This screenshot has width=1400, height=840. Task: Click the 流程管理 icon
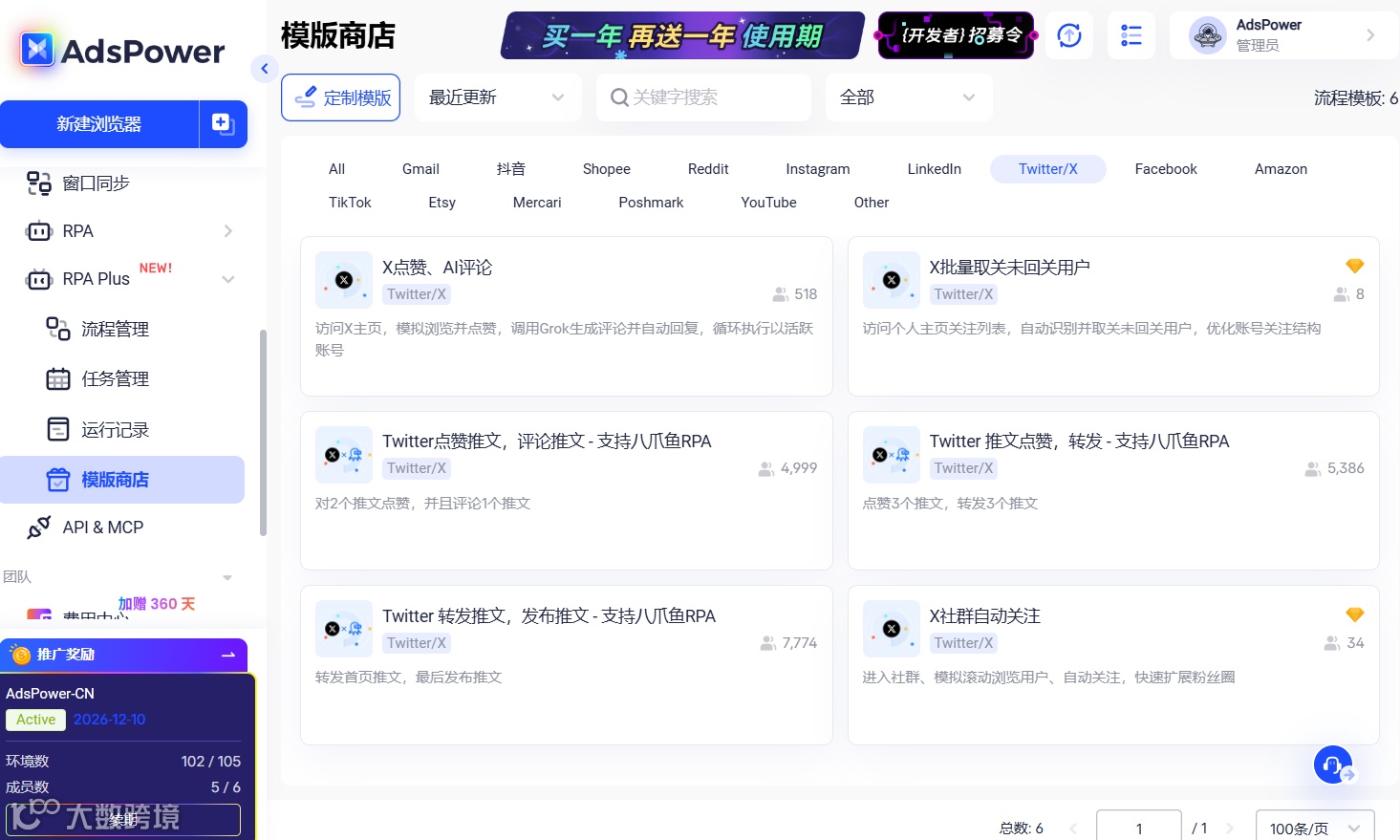(x=58, y=329)
